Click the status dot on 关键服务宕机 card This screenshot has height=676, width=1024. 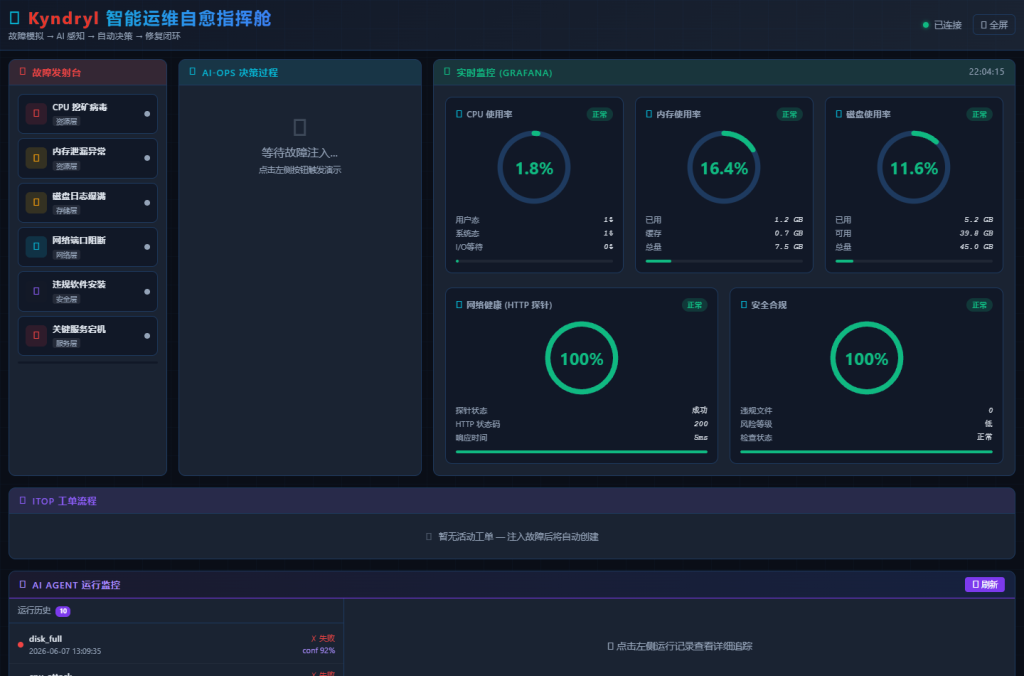point(147,336)
